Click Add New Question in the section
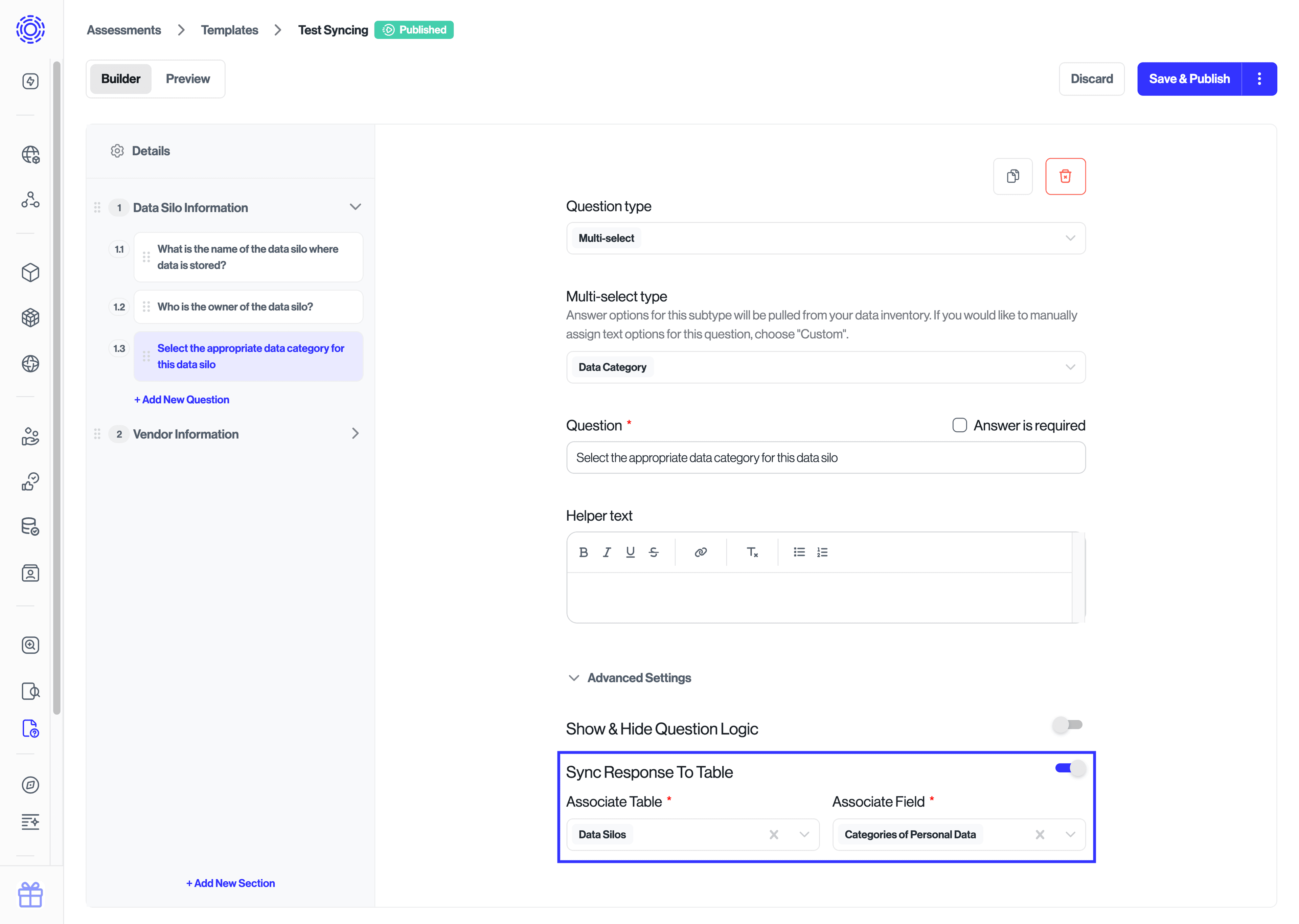1299x924 pixels. point(181,400)
